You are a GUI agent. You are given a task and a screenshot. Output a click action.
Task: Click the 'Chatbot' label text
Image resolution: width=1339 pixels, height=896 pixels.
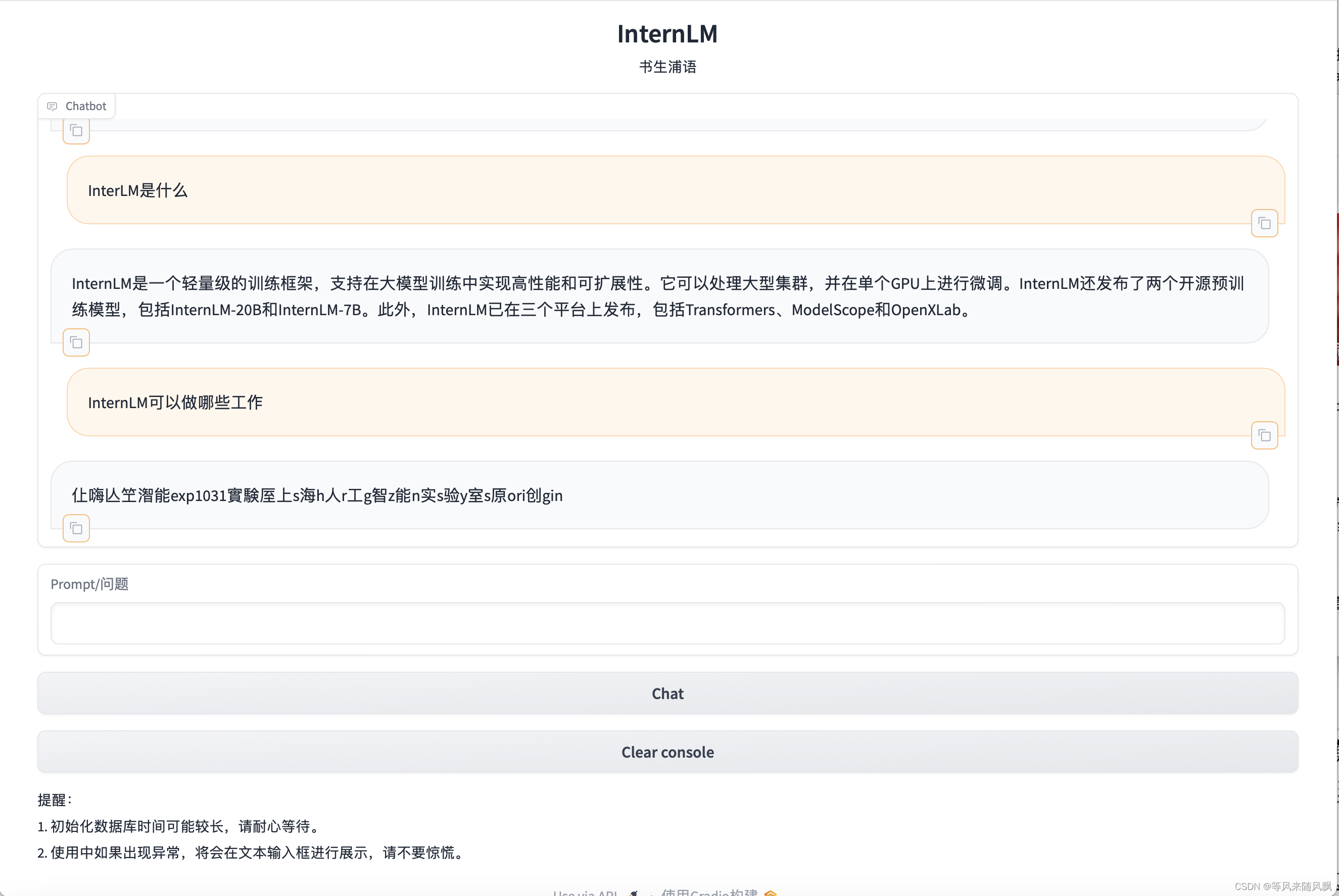pyautogui.click(x=86, y=106)
